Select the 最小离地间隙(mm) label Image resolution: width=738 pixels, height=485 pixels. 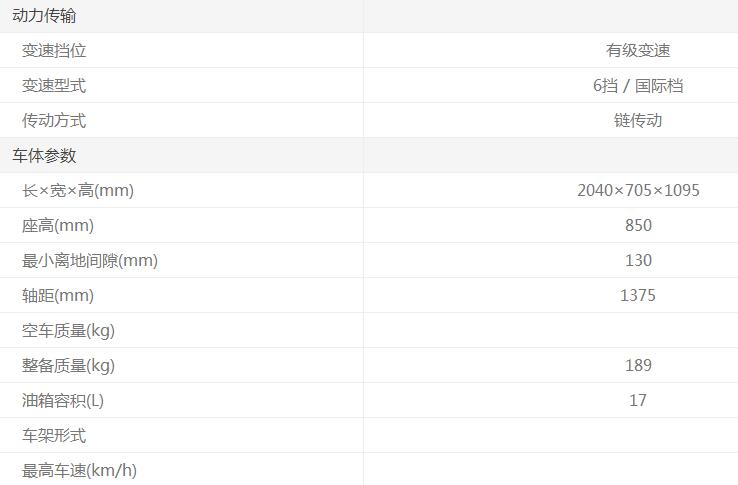click(90, 261)
